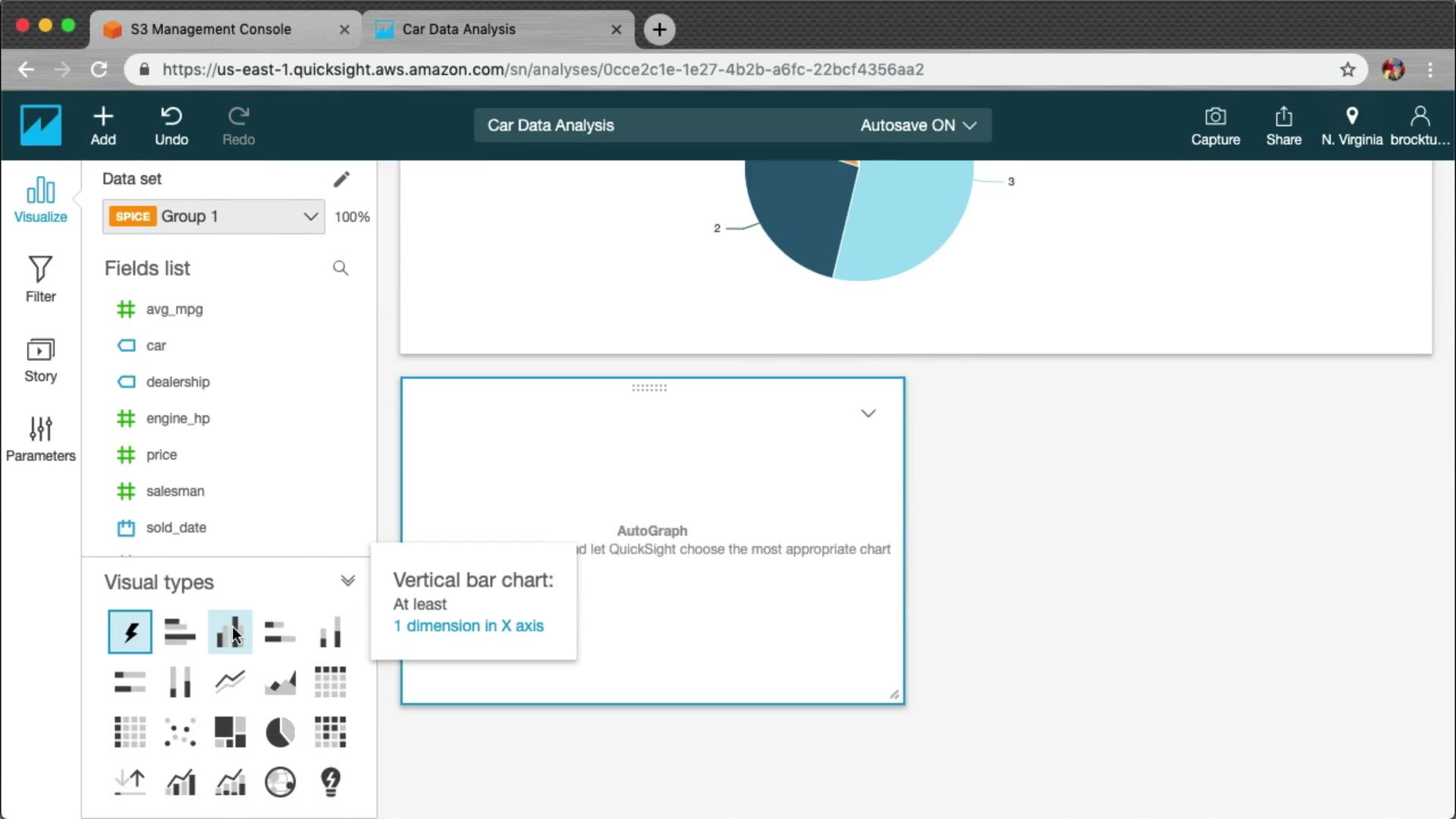Open the Parameters tab in sidebar
The width and height of the screenshot is (1456, 819).
[40, 438]
